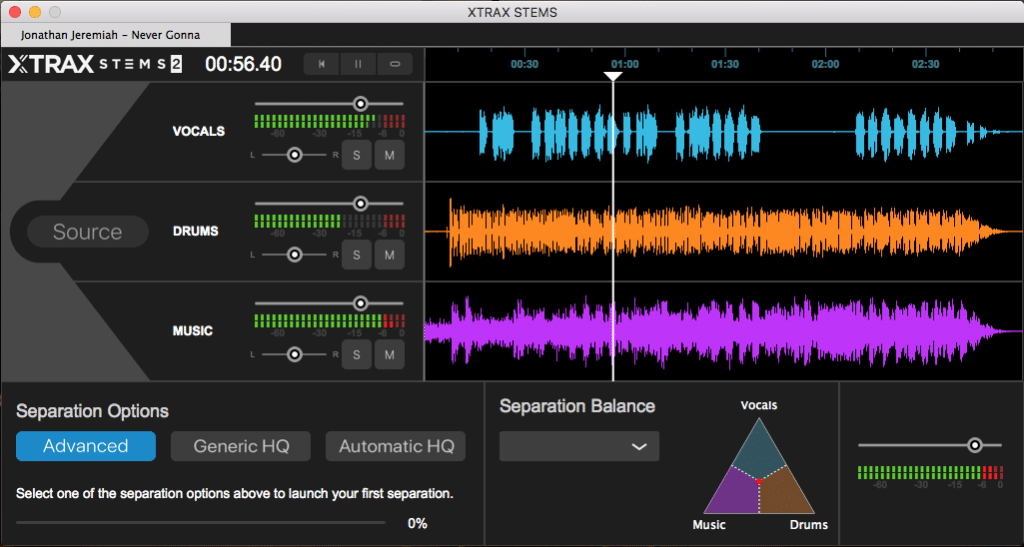
Task: Click the master output volume knob
Action: (974, 445)
